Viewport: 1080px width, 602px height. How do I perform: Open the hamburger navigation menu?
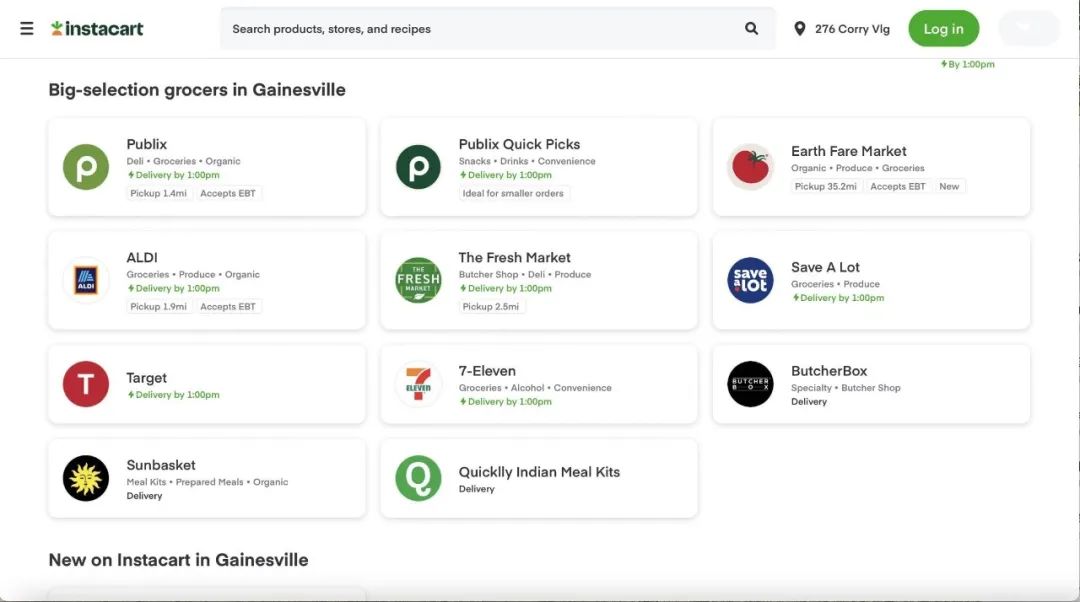tap(27, 28)
